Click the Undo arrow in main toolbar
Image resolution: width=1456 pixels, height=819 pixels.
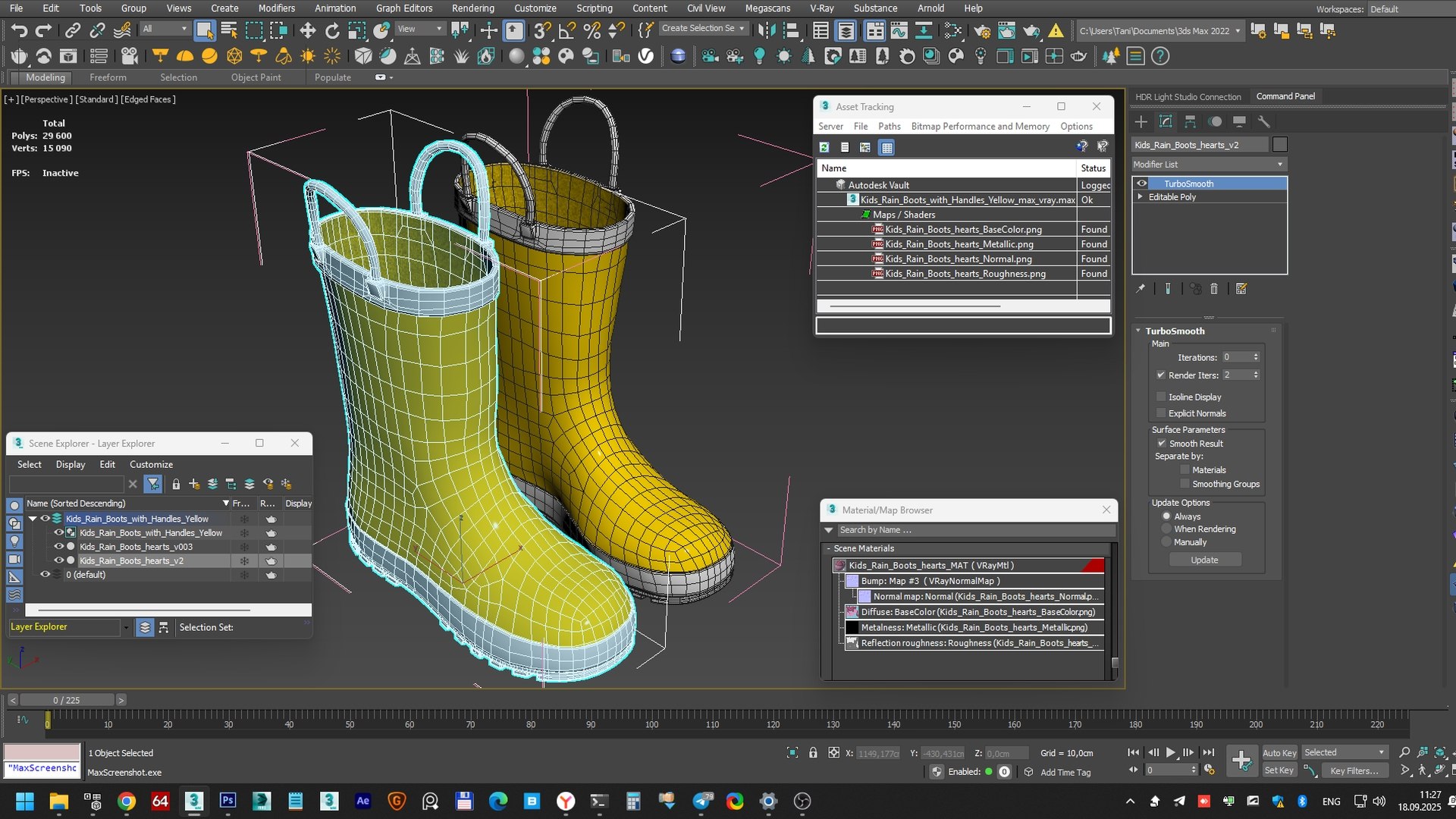[20, 30]
